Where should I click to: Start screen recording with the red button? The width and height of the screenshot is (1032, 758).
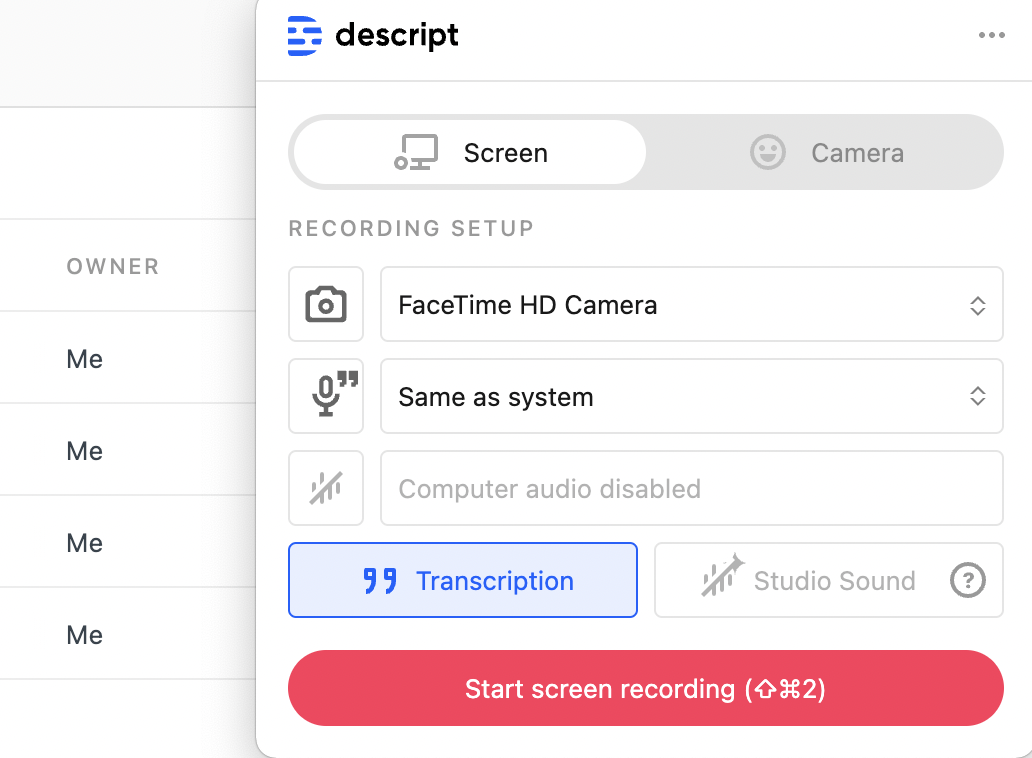click(x=646, y=688)
